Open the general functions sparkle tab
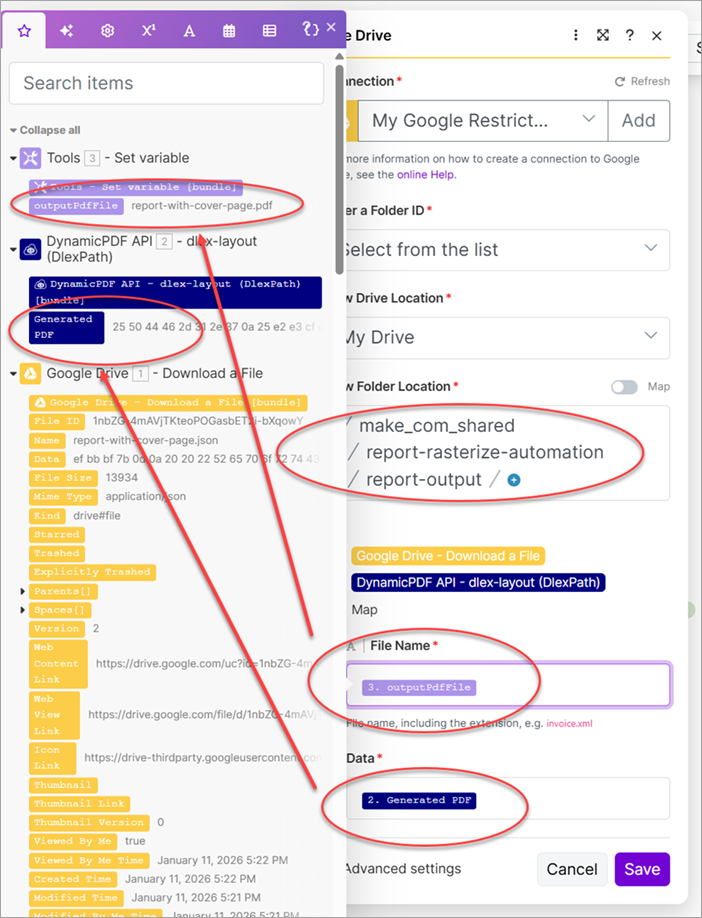The image size is (702, 918). tap(66, 31)
